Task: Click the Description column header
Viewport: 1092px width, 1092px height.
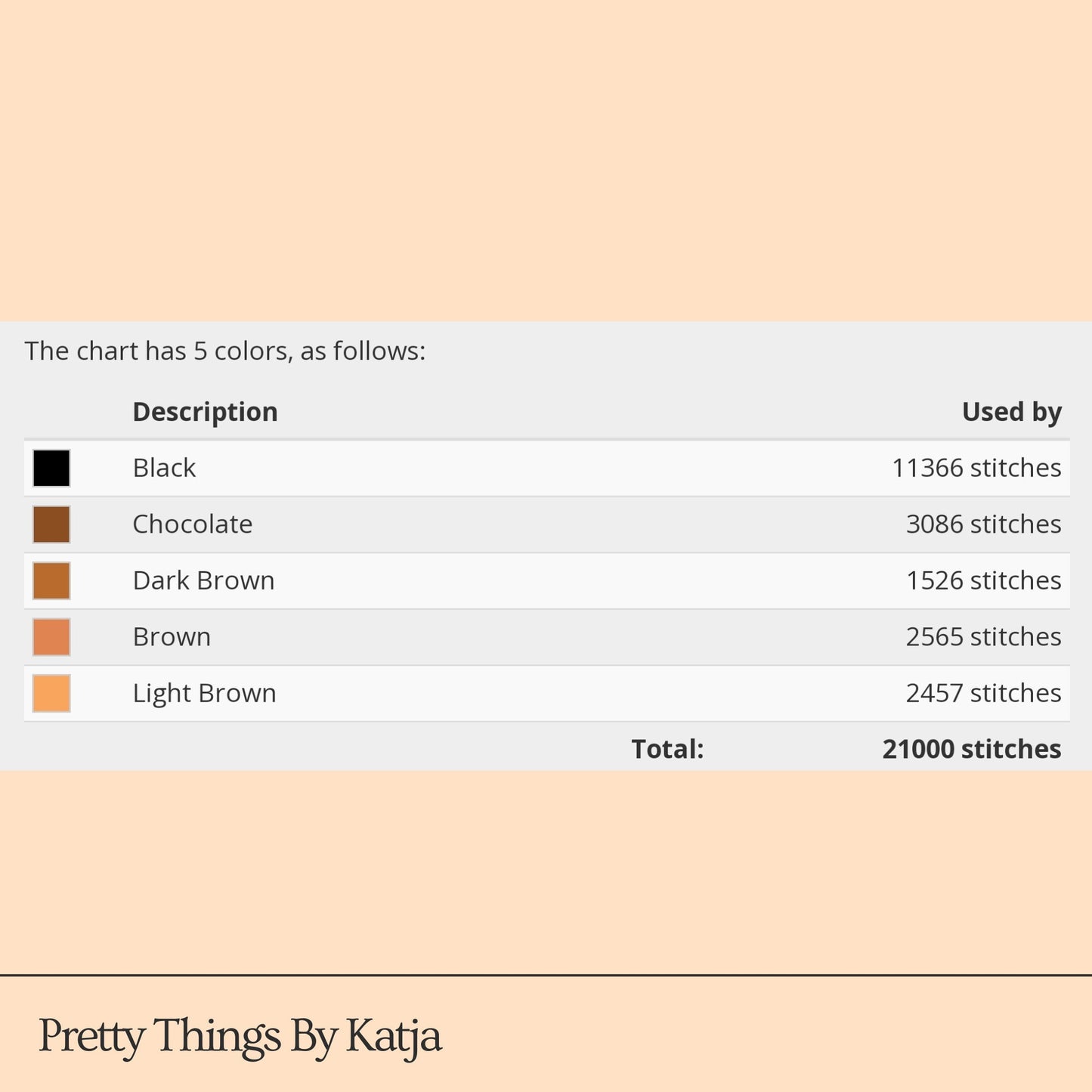Action: (205, 412)
